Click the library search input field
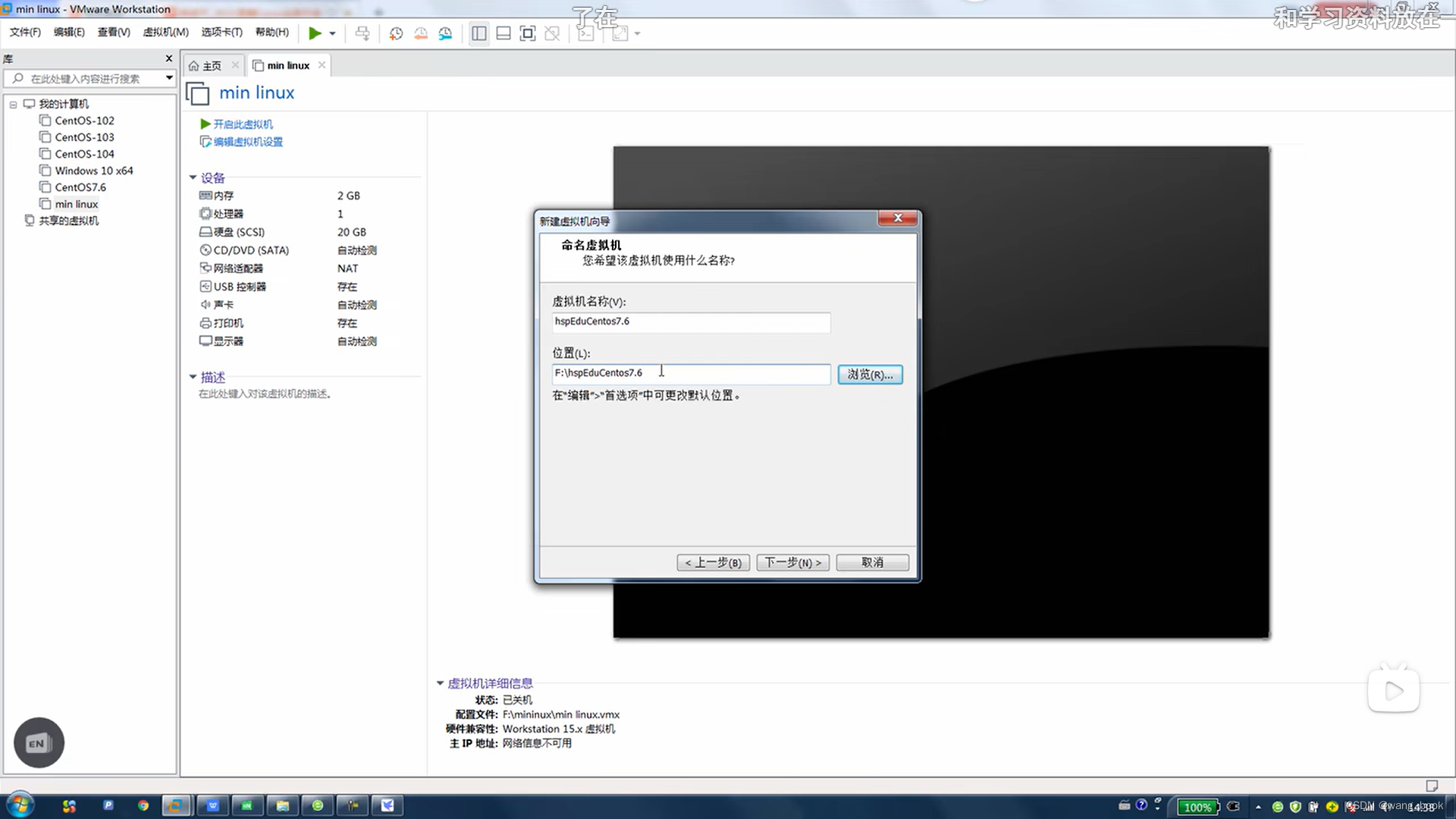The image size is (1456, 819). 83,78
